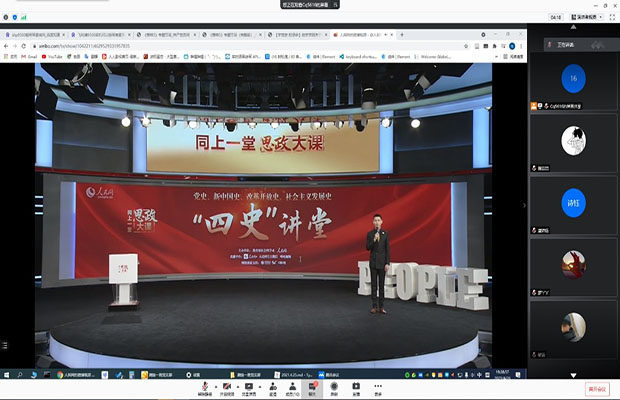Screen dimensions: 620x400
Task: Click the browser back arrow
Action: [x=7, y=46]
